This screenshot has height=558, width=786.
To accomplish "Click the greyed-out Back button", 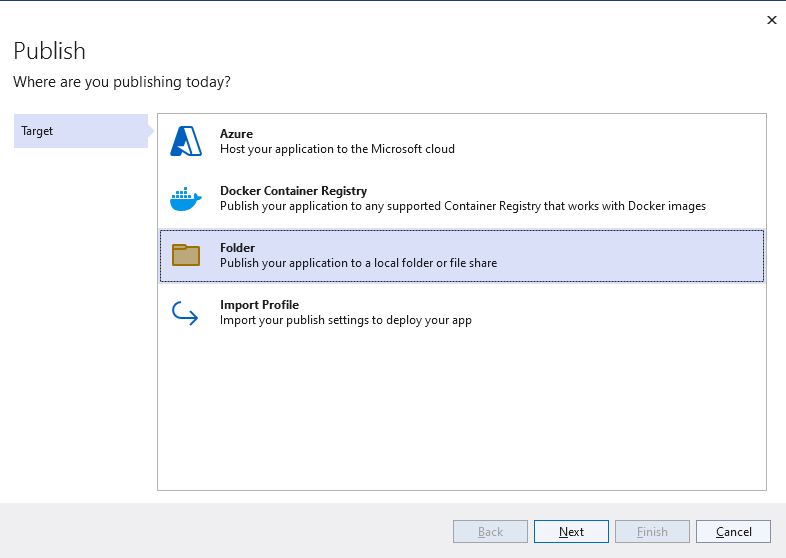I will tap(490, 531).
